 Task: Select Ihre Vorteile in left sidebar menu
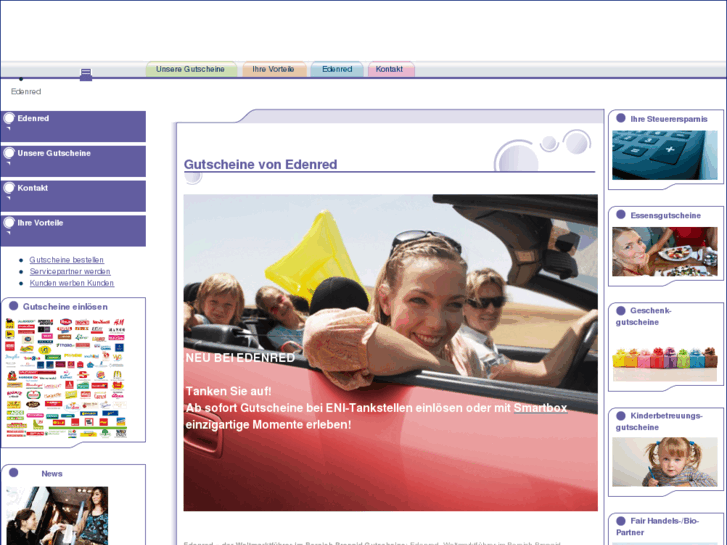pyautogui.click(x=73, y=231)
